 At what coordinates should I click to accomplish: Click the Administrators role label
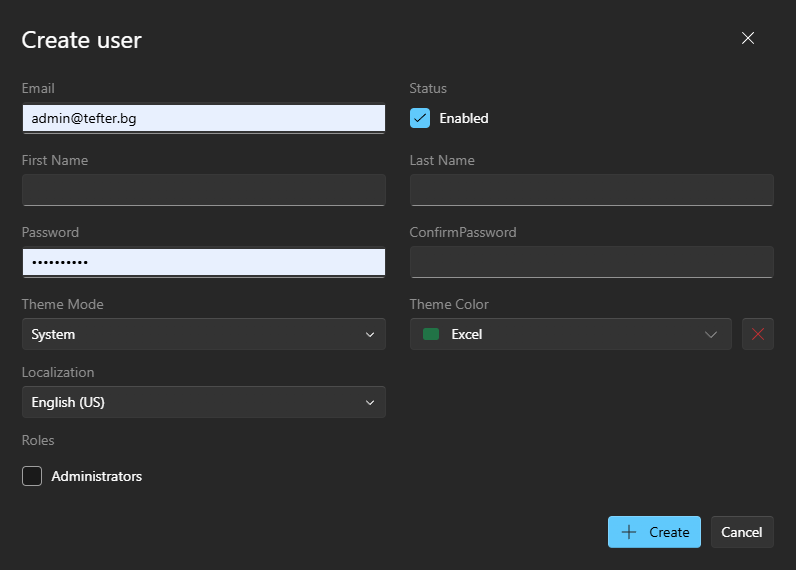(x=96, y=476)
